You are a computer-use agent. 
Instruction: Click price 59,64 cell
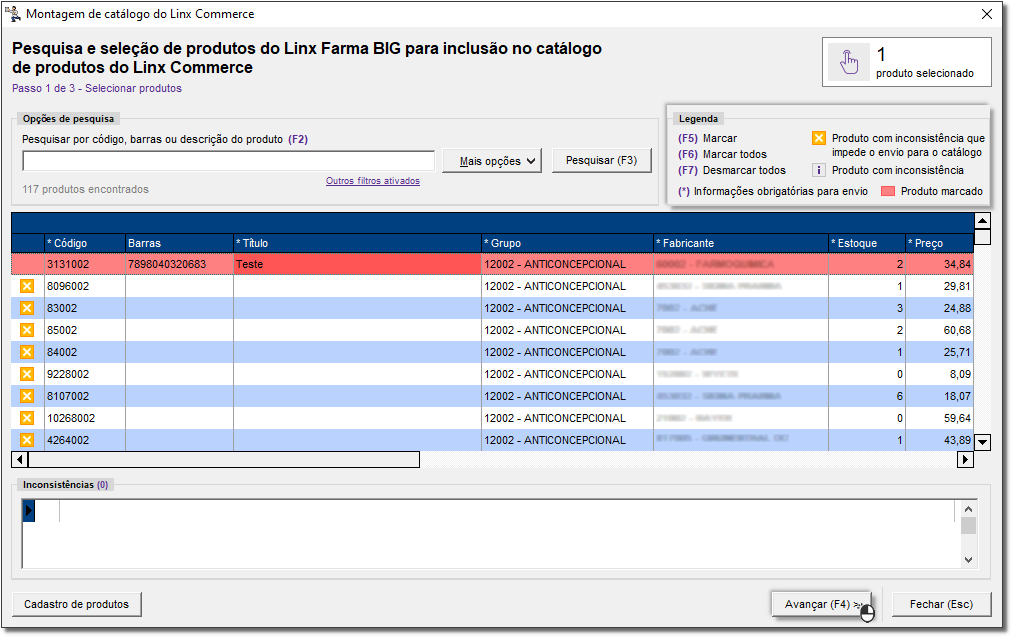(x=940, y=418)
